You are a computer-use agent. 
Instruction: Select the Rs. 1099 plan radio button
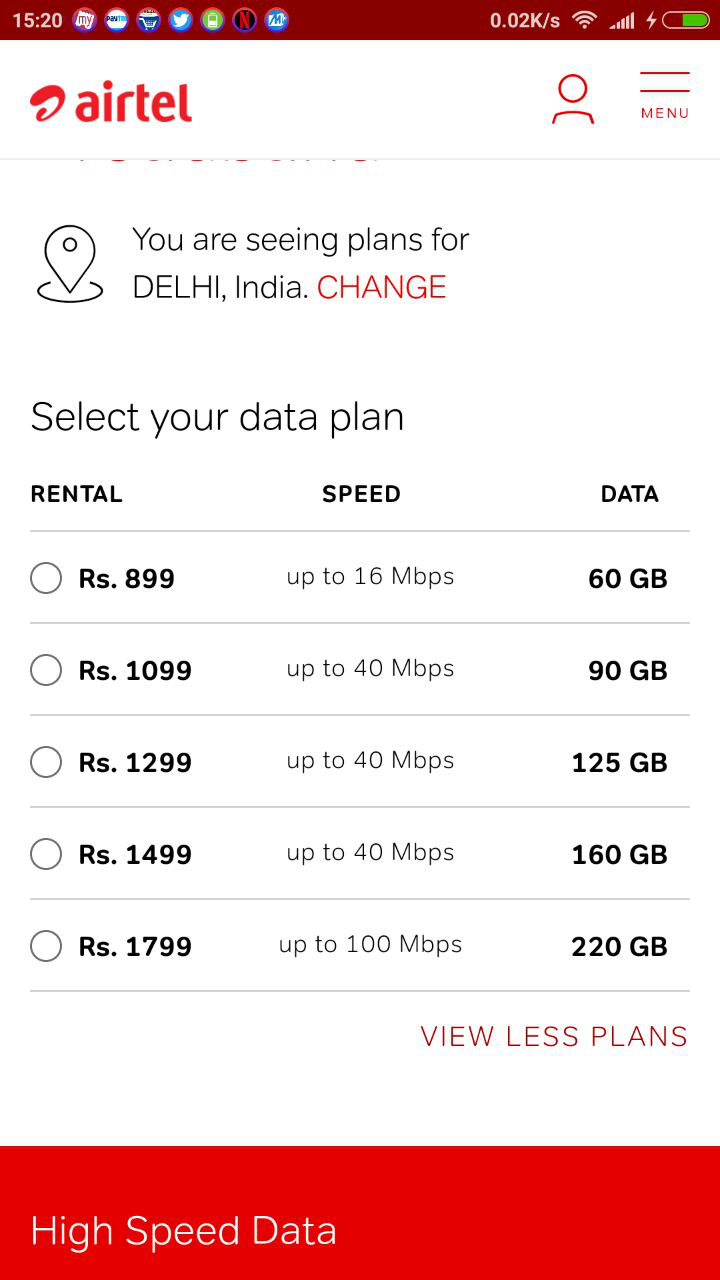[x=46, y=670]
